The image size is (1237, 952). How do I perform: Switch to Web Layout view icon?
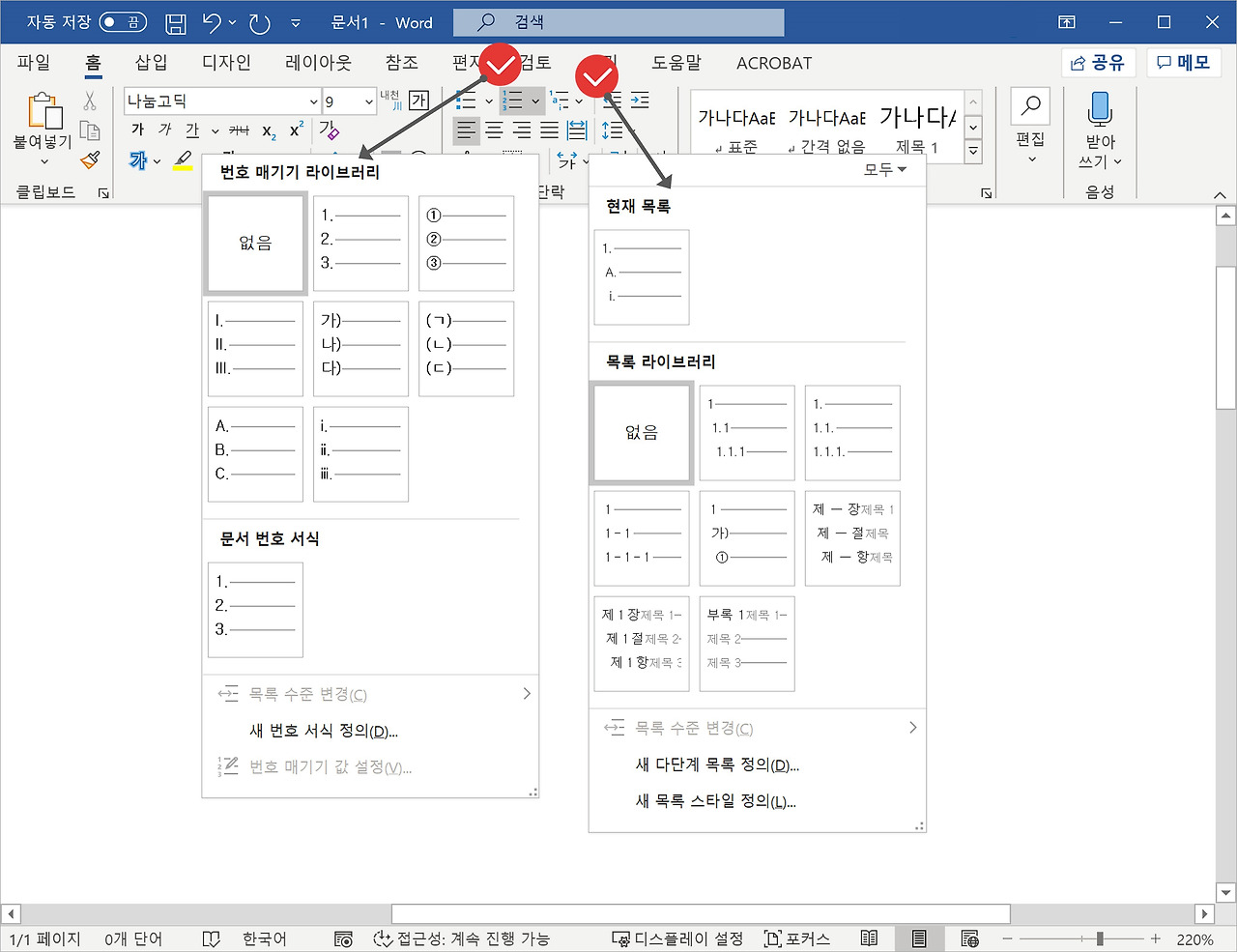[970, 938]
